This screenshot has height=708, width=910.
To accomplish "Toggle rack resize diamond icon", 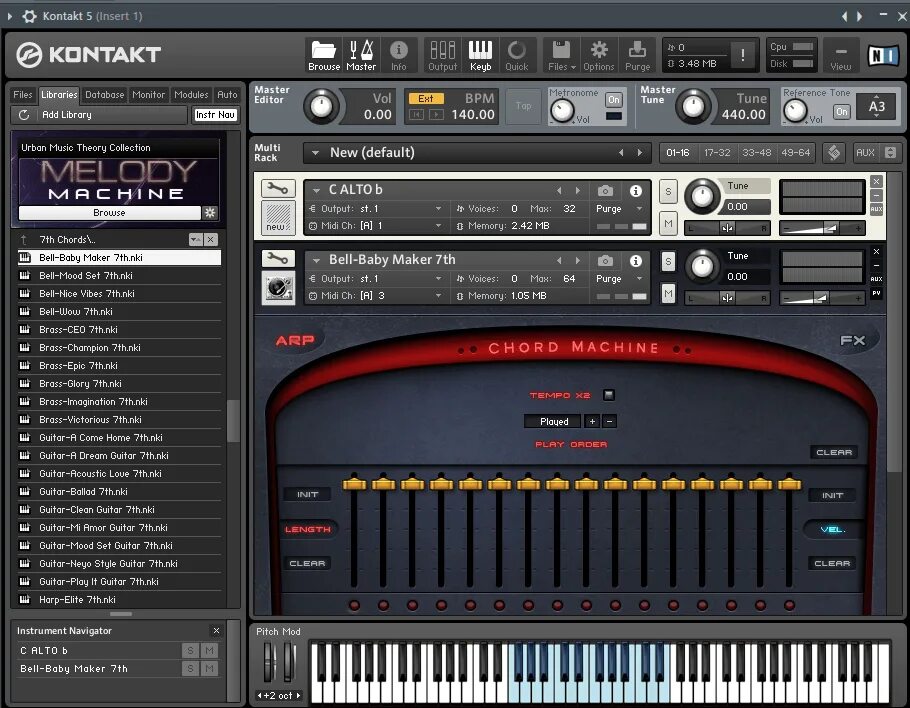I will pyautogui.click(x=834, y=153).
